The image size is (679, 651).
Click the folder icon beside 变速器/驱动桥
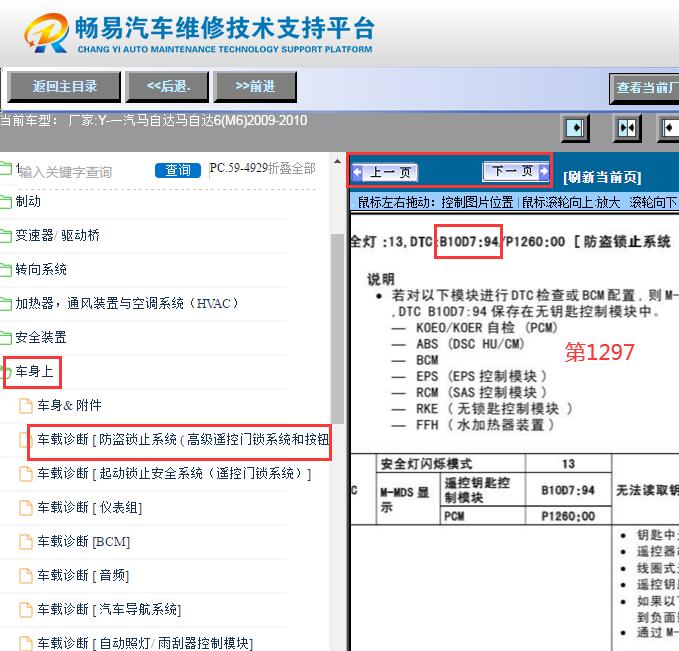point(5,236)
